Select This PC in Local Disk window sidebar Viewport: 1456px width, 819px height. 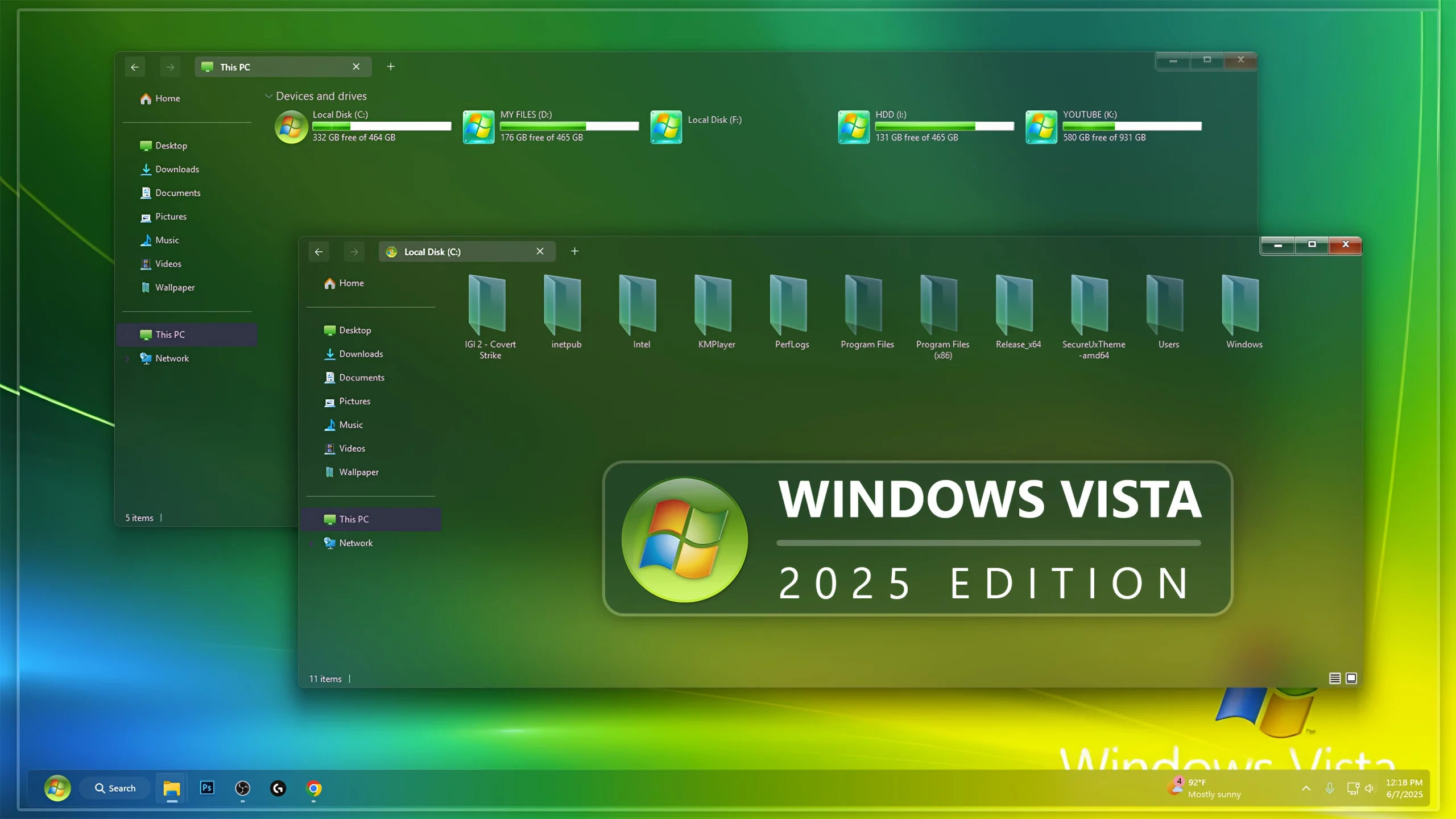[x=371, y=519]
